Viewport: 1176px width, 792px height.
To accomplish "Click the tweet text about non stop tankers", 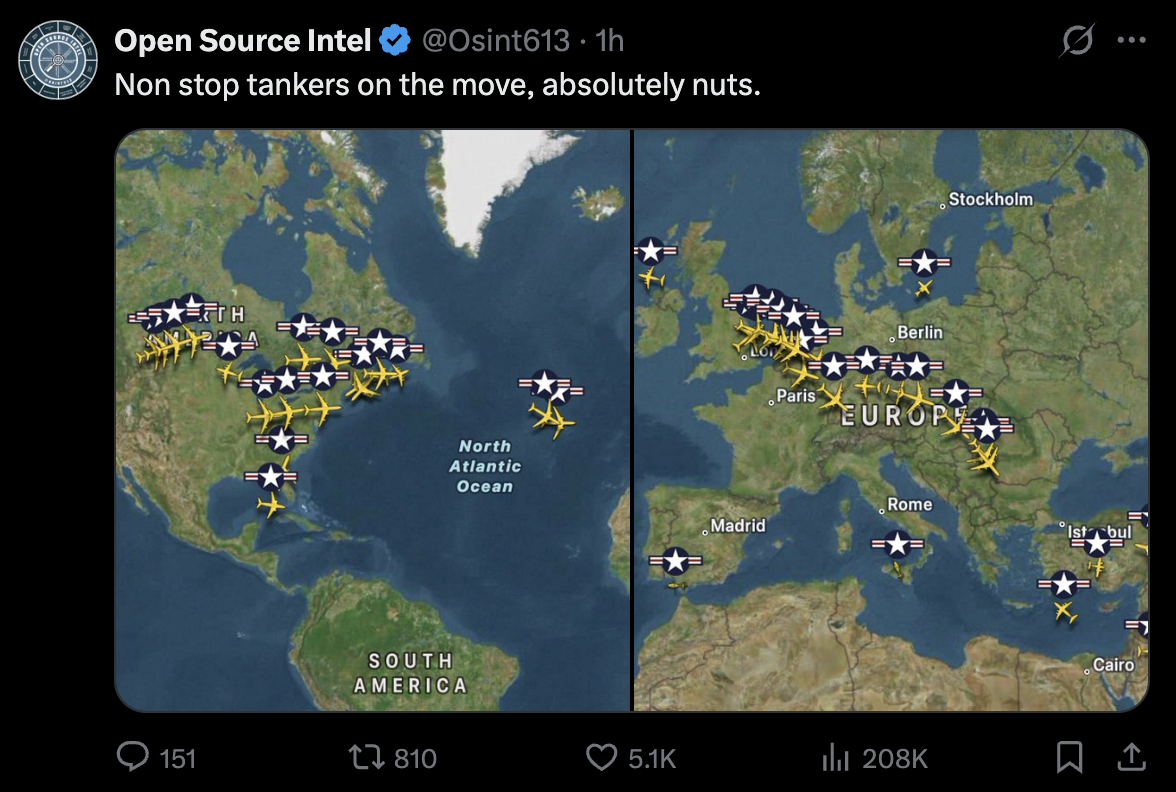I will click(x=438, y=84).
